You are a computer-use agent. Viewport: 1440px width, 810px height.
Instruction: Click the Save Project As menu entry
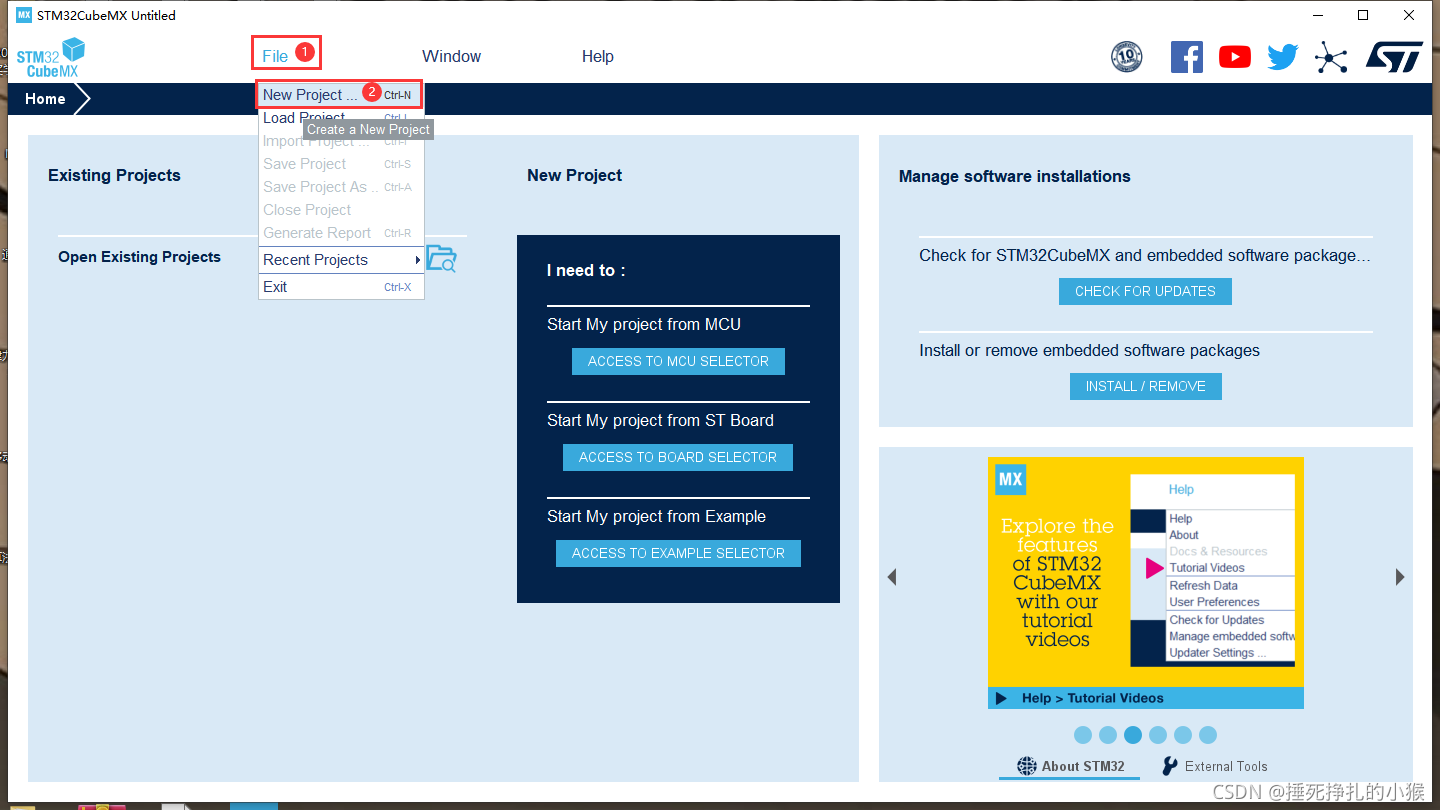click(x=340, y=187)
